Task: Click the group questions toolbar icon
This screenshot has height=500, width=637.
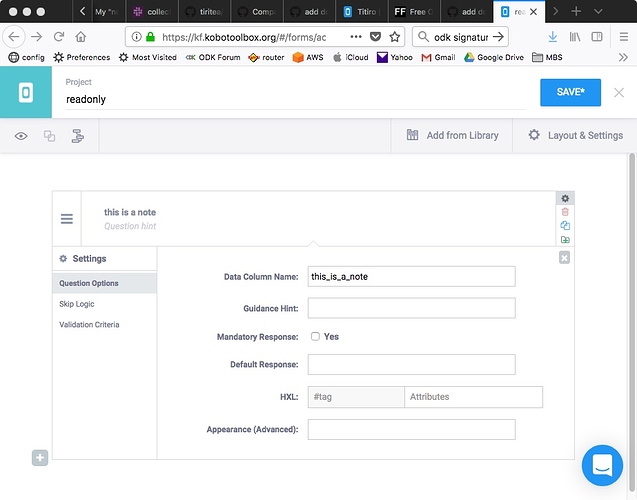Action: pyautogui.click(x=49, y=136)
